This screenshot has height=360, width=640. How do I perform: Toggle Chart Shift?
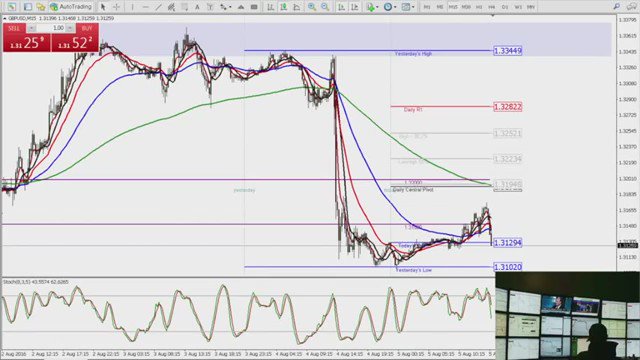click(354, 7)
